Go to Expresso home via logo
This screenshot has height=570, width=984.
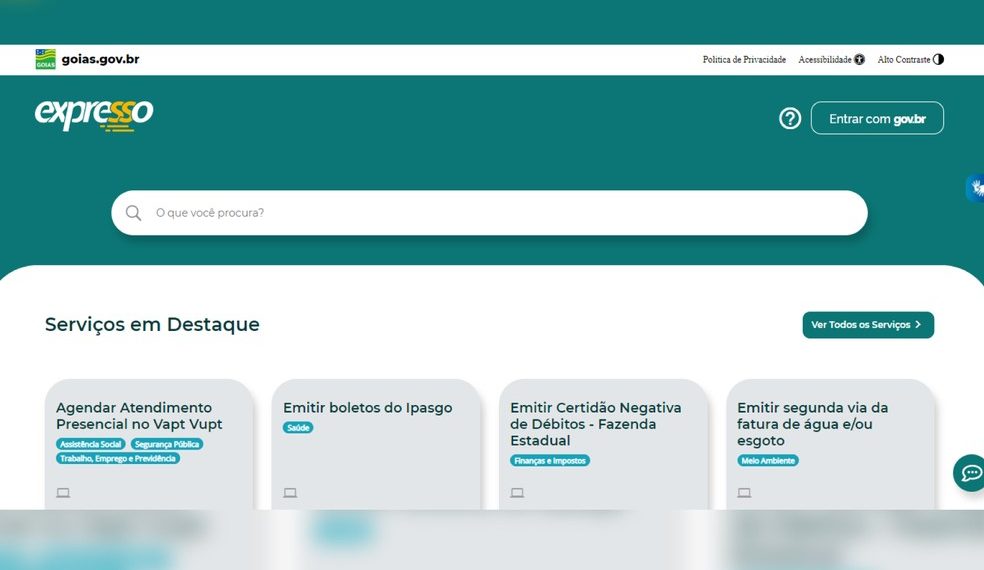pos(94,115)
